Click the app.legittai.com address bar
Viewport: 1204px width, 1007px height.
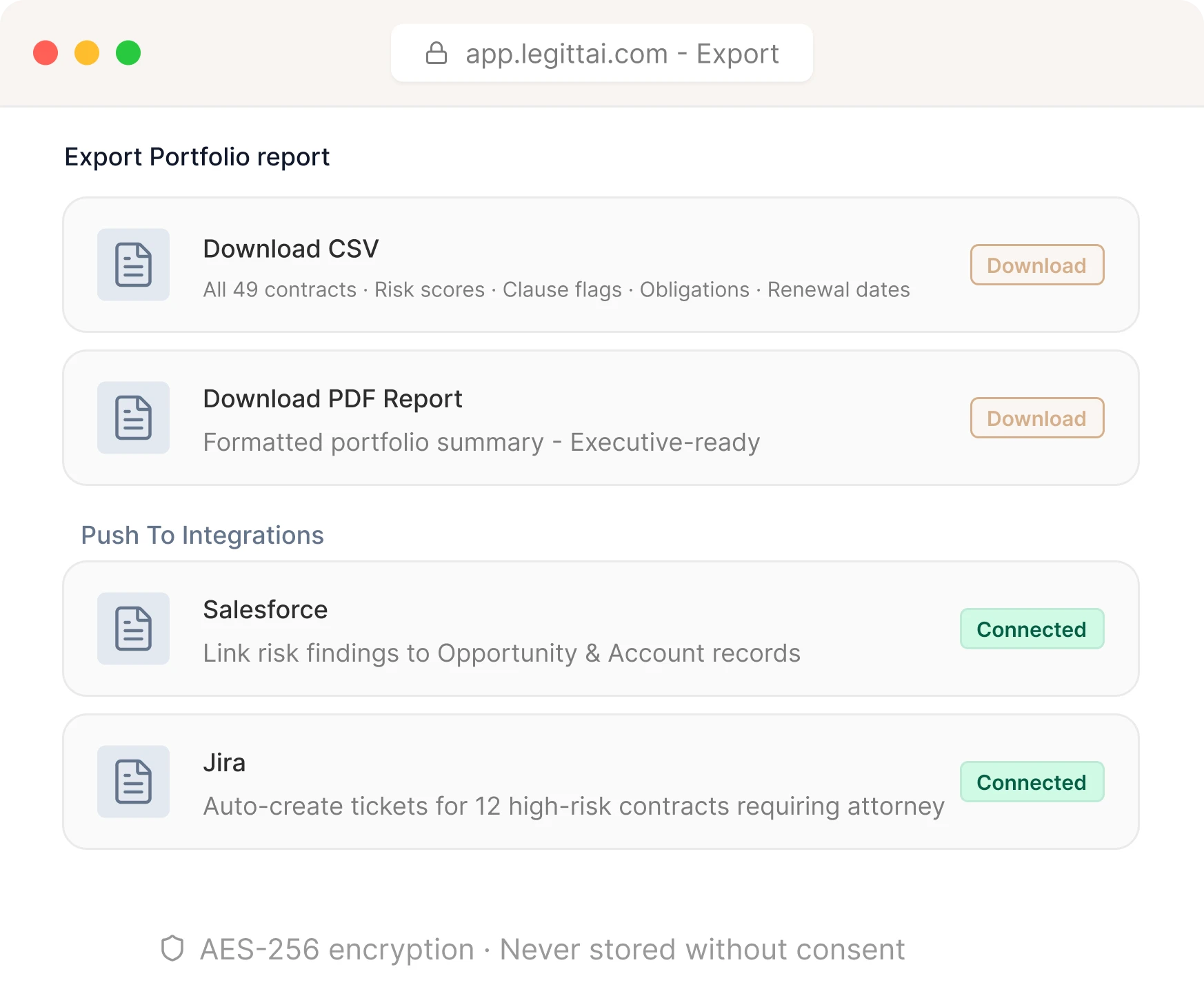tap(601, 53)
